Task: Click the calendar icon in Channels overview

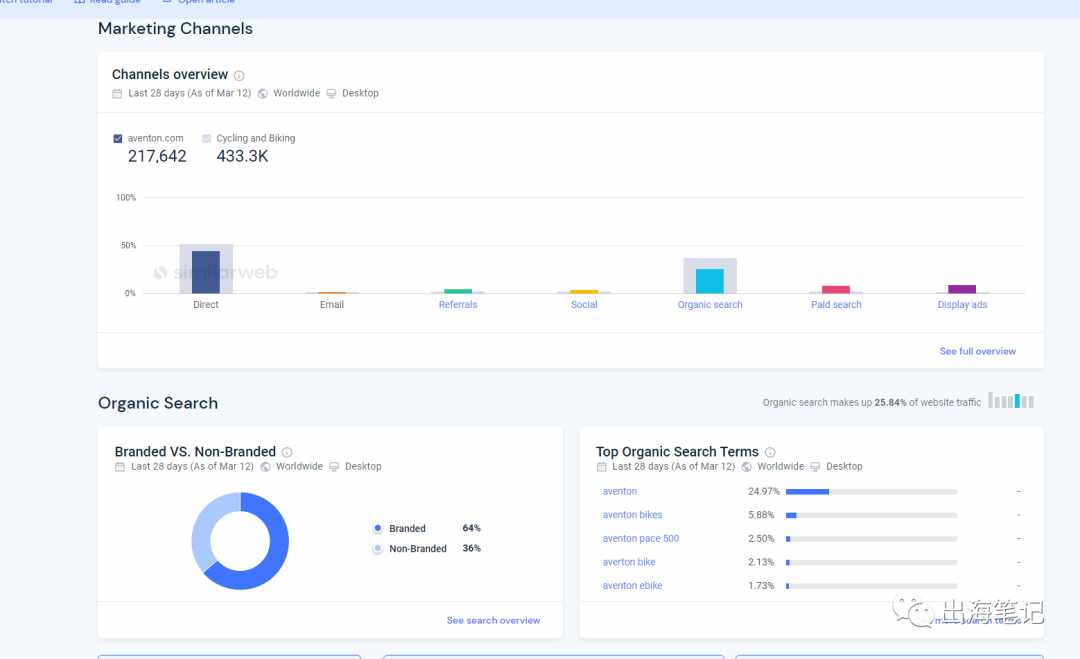Action: click(117, 94)
